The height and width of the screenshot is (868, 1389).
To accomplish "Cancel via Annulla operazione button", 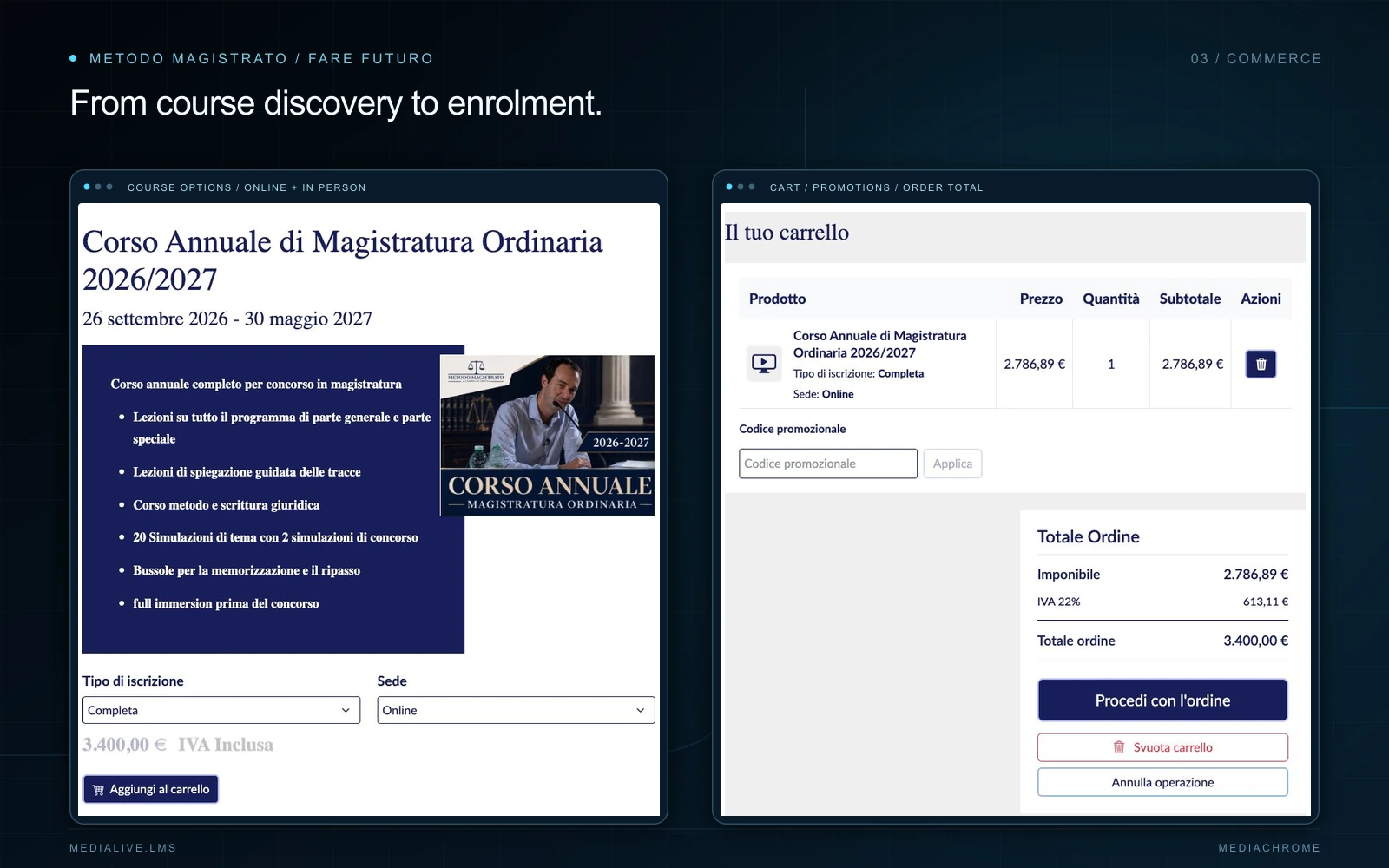I will (x=1162, y=782).
